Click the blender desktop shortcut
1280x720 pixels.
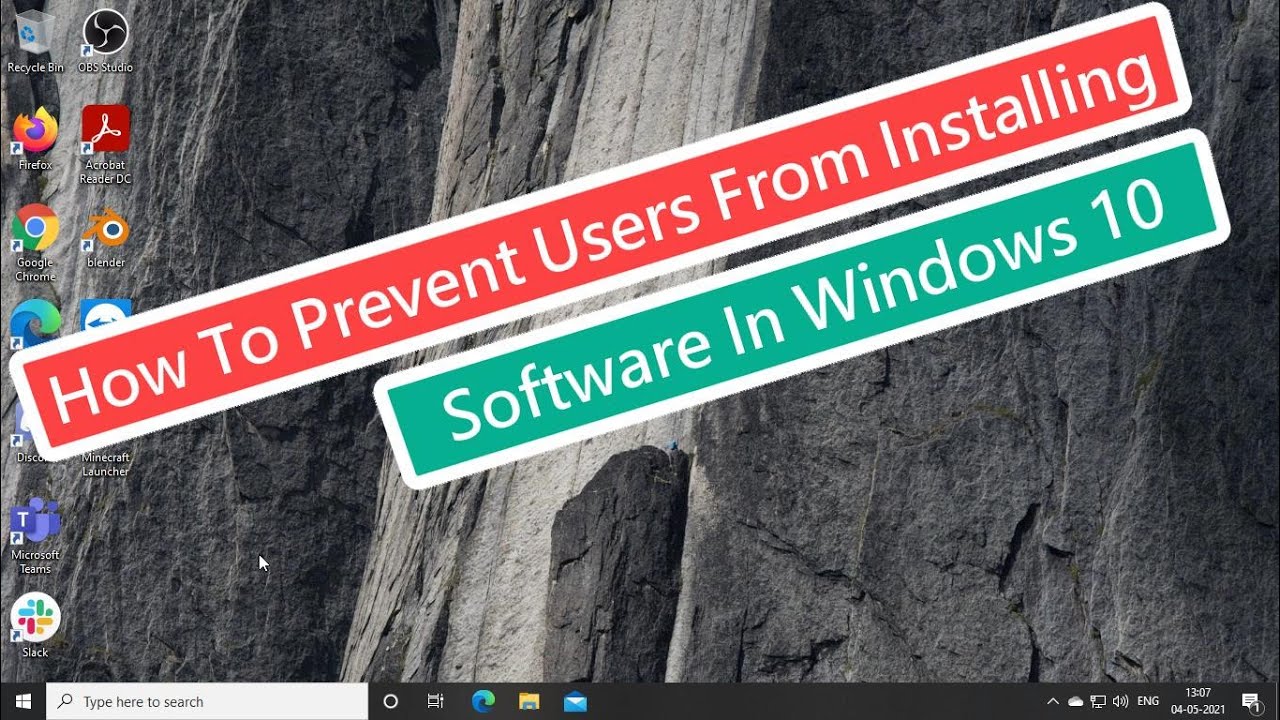[105, 236]
